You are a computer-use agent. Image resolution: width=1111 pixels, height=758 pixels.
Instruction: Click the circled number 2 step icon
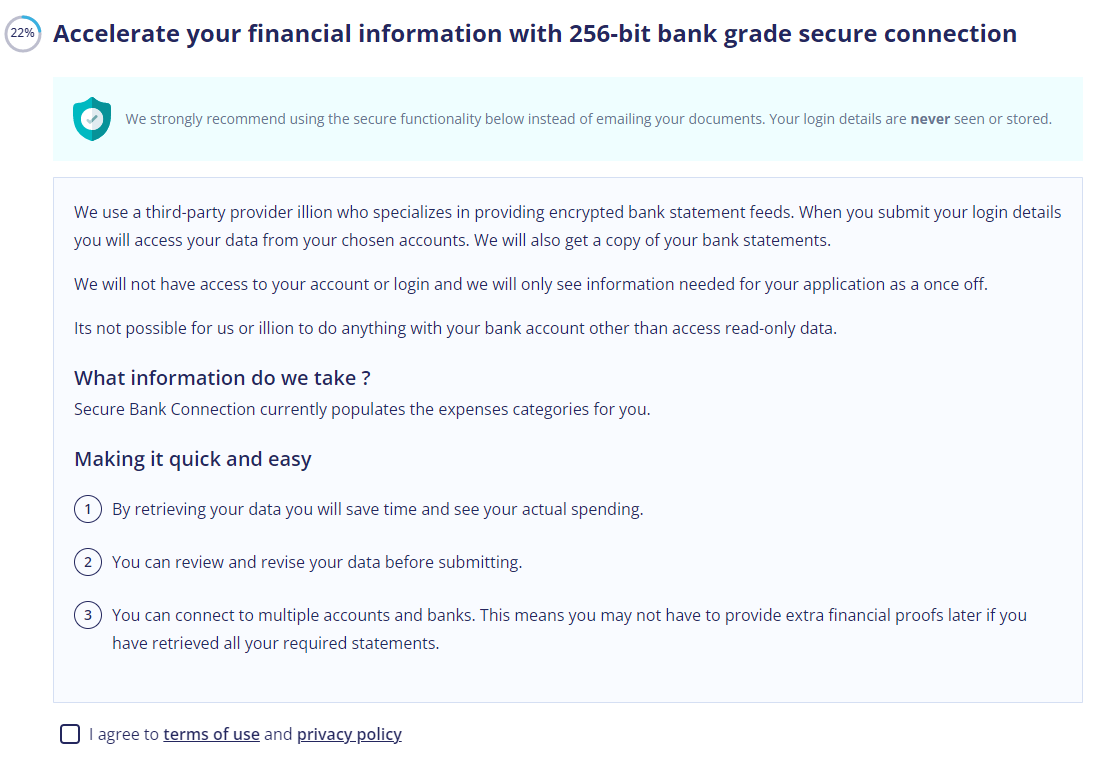tap(88, 562)
